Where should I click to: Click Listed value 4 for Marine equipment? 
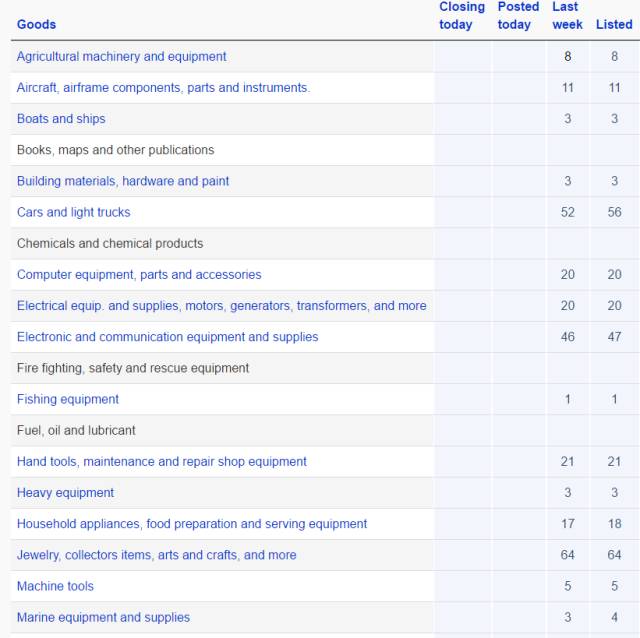point(614,618)
